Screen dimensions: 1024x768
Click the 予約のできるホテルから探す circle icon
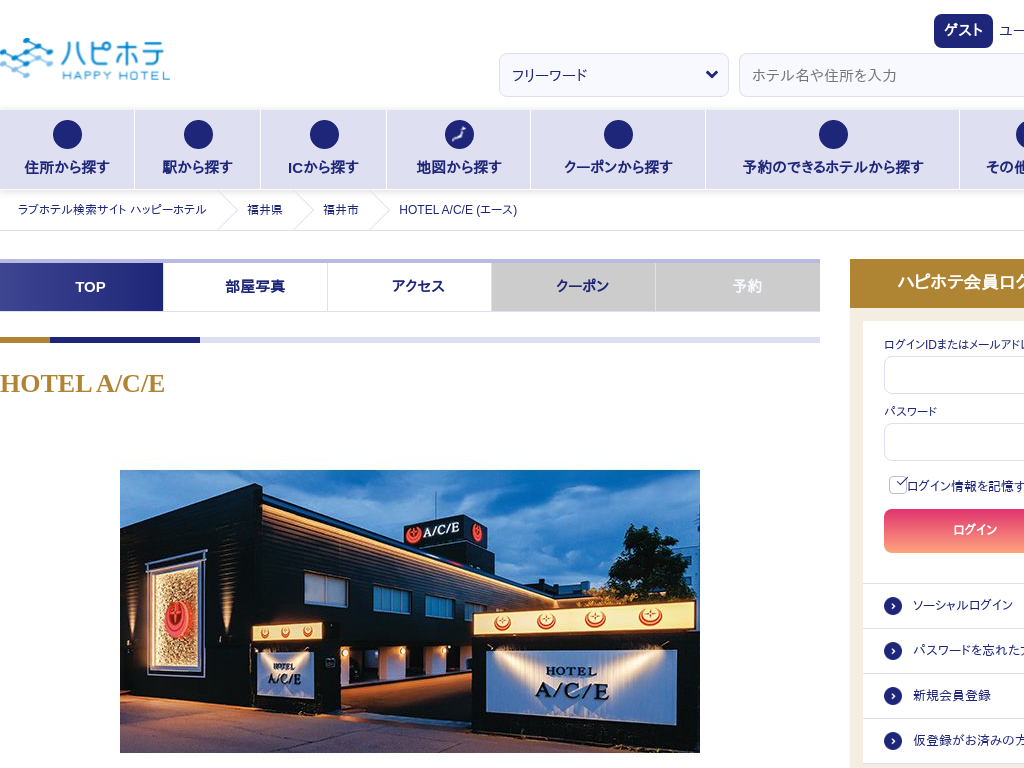[x=833, y=135]
